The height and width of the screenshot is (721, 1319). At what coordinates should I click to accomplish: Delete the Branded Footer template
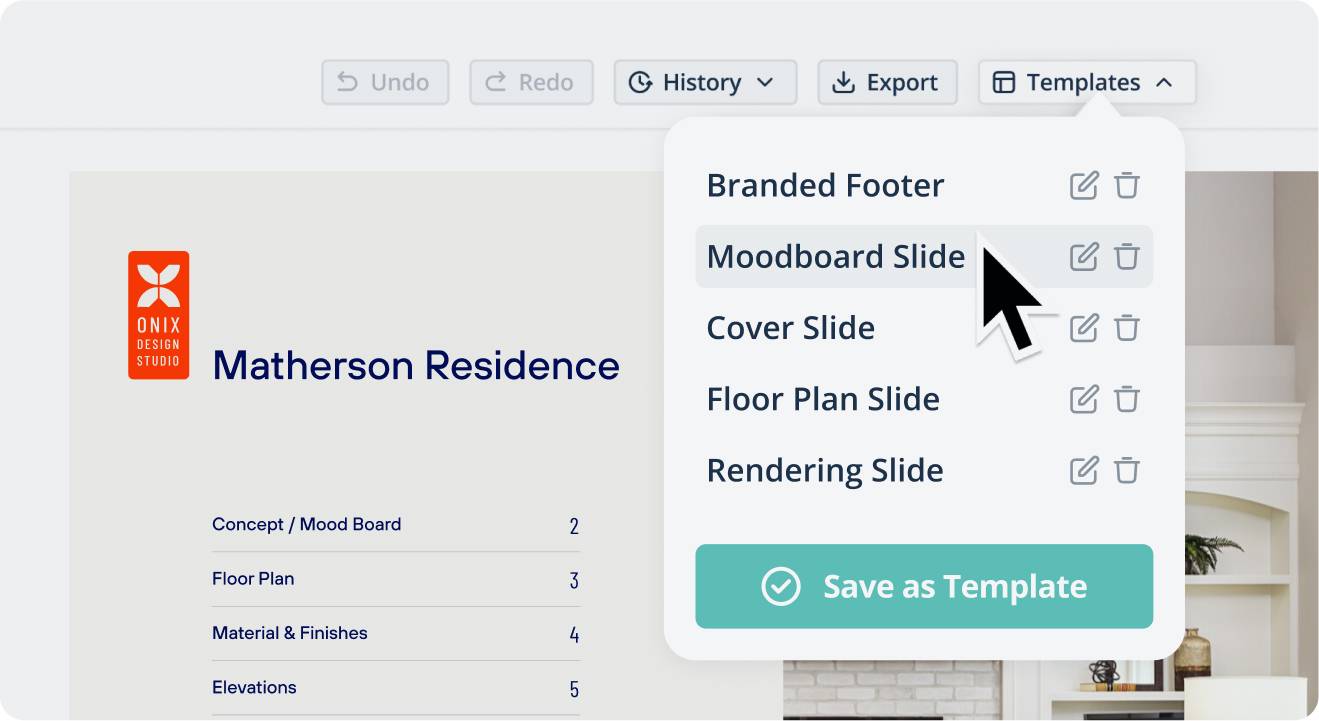1127,186
